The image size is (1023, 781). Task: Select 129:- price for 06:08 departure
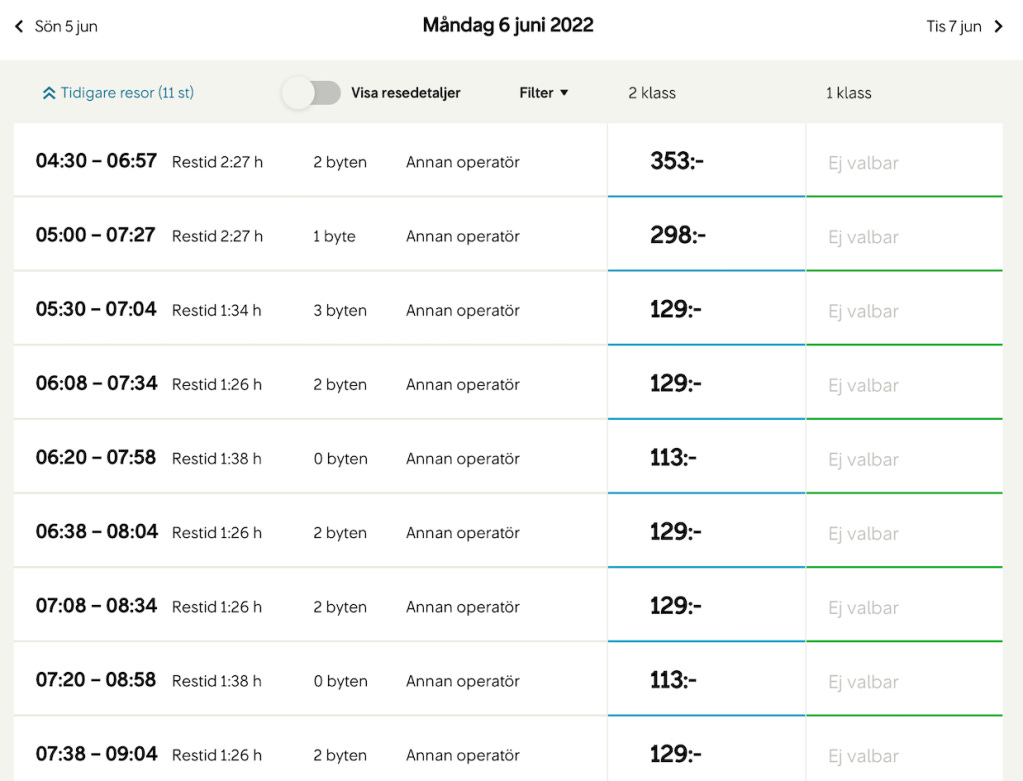[706, 383]
